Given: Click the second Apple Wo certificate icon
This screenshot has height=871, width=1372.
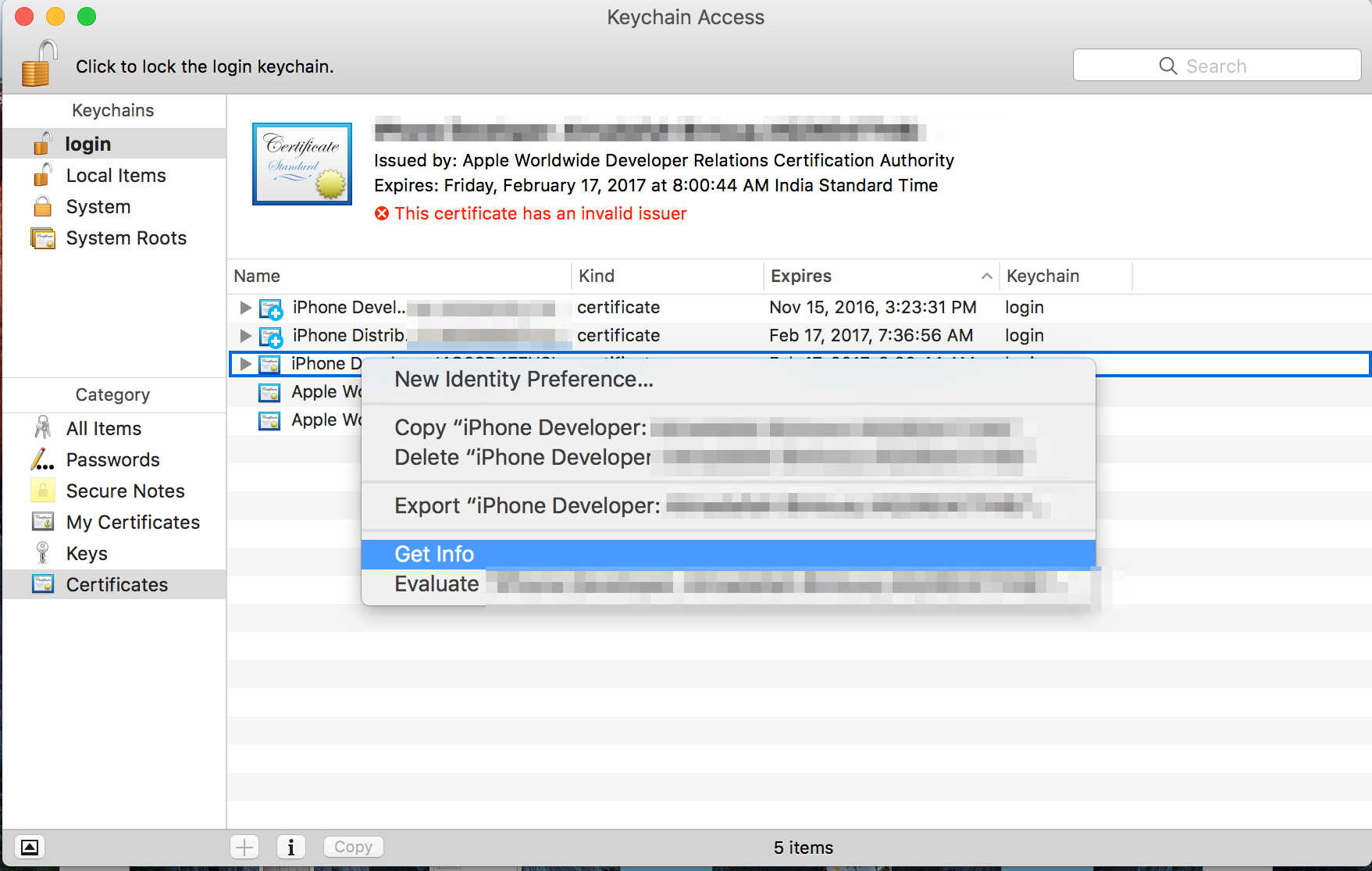Looking at the screenshot, I should click(269, 420).
